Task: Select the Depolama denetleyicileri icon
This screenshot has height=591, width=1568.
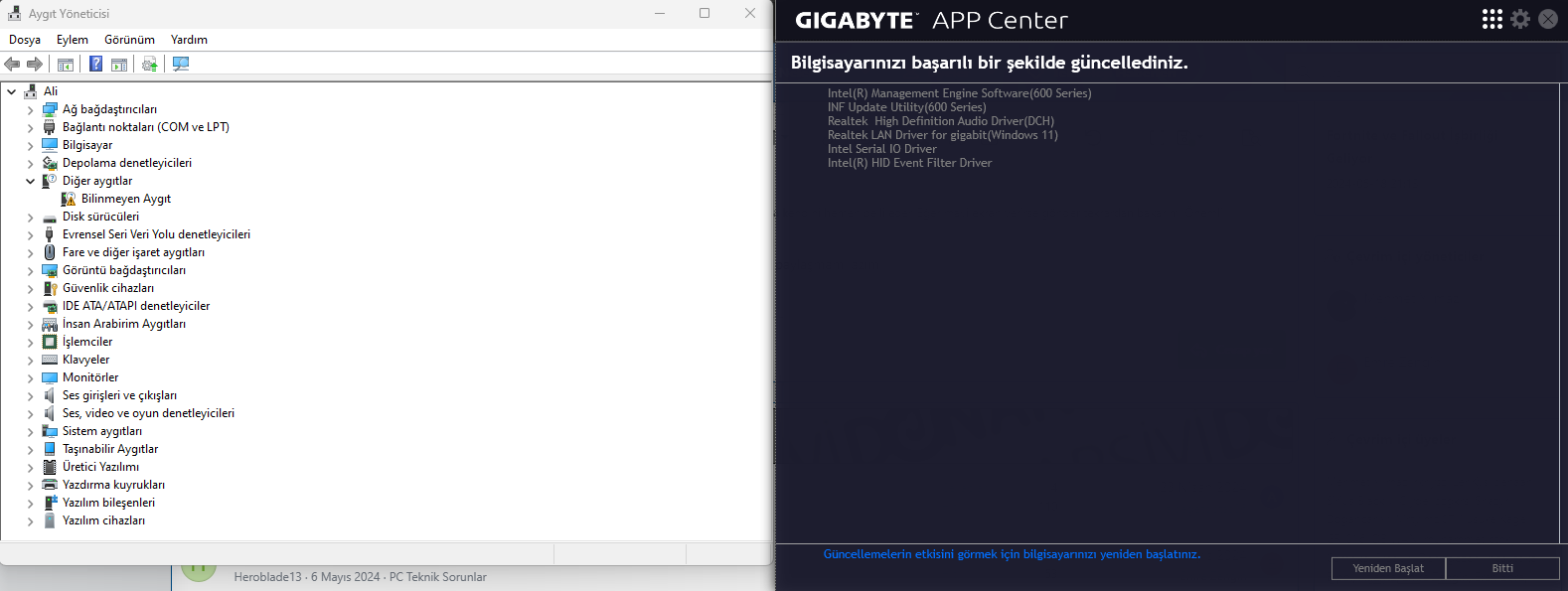Action: [50, 163]
